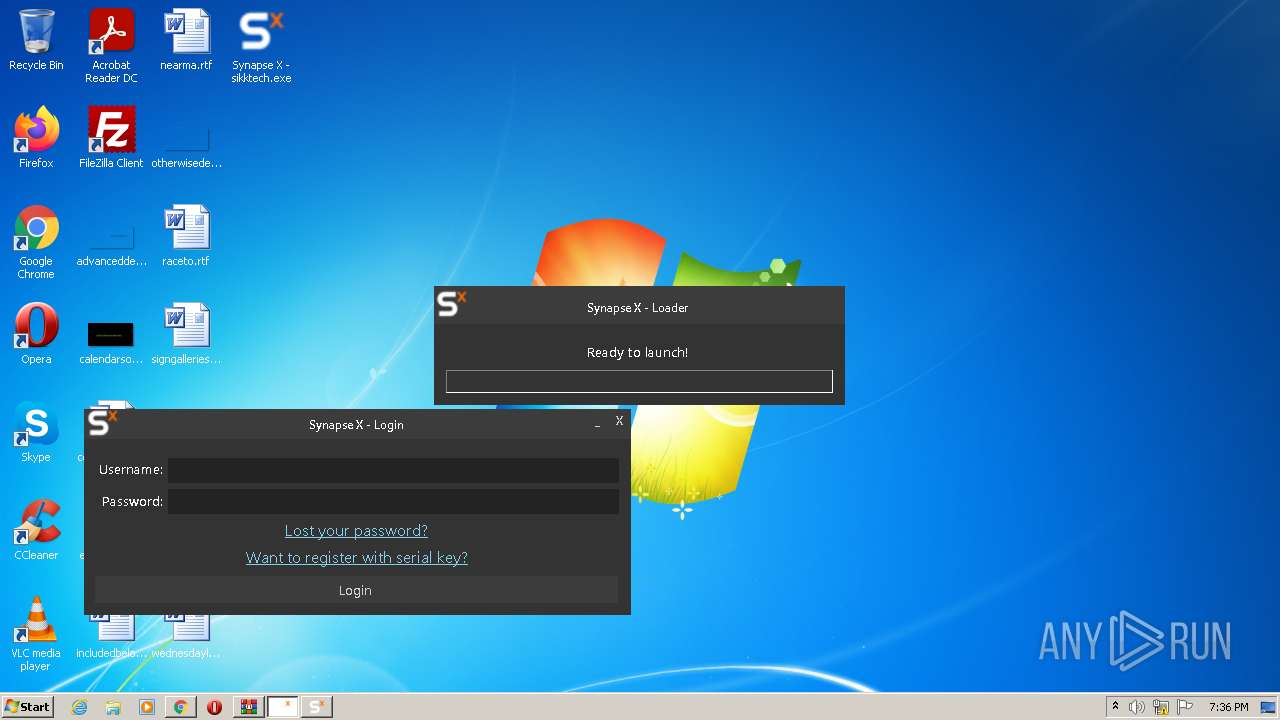
Task: Open the Skype desktop shortcut
Action: point(36,432)
